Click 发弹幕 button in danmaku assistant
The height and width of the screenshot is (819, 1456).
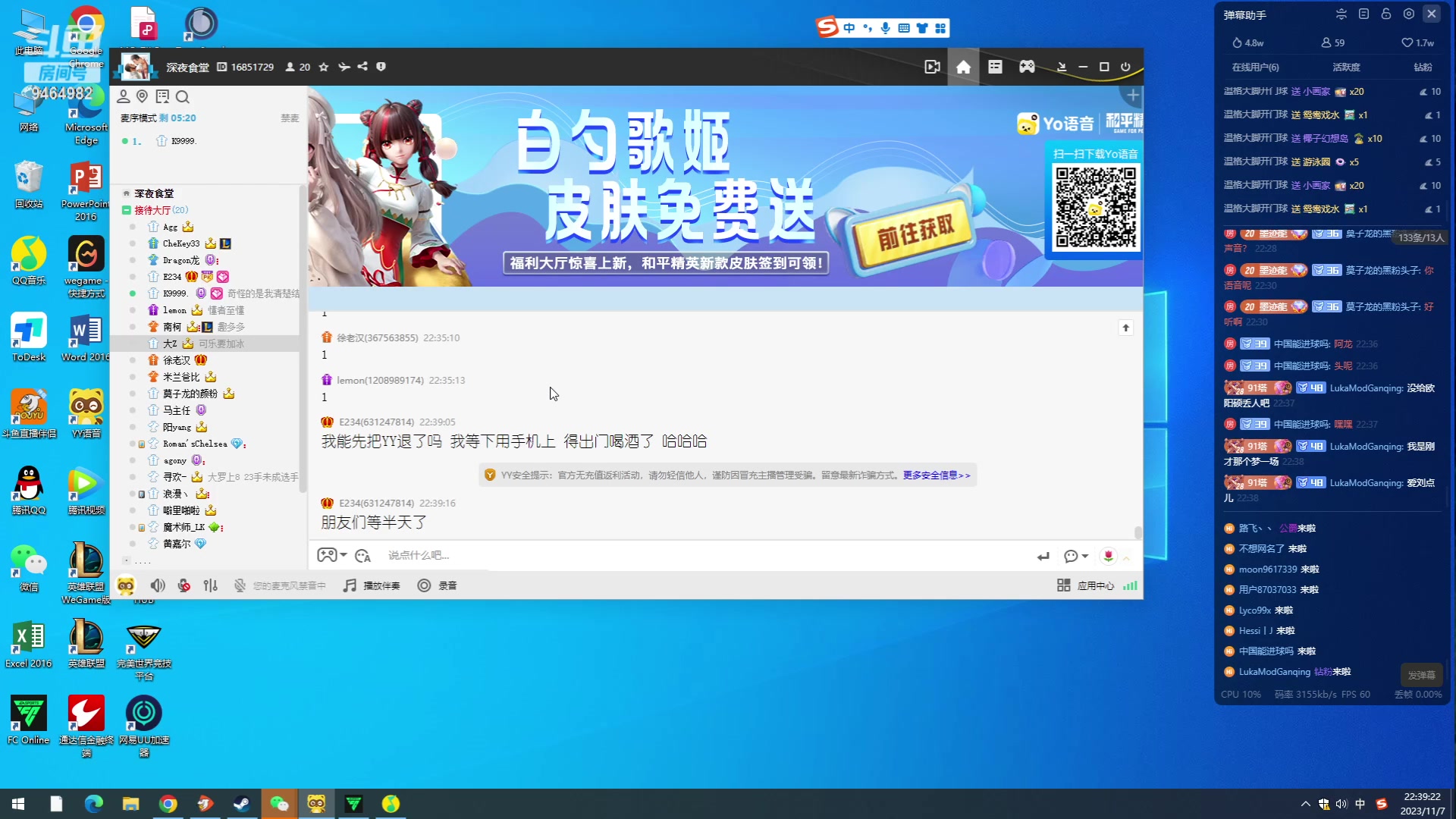coord(1421,675)
